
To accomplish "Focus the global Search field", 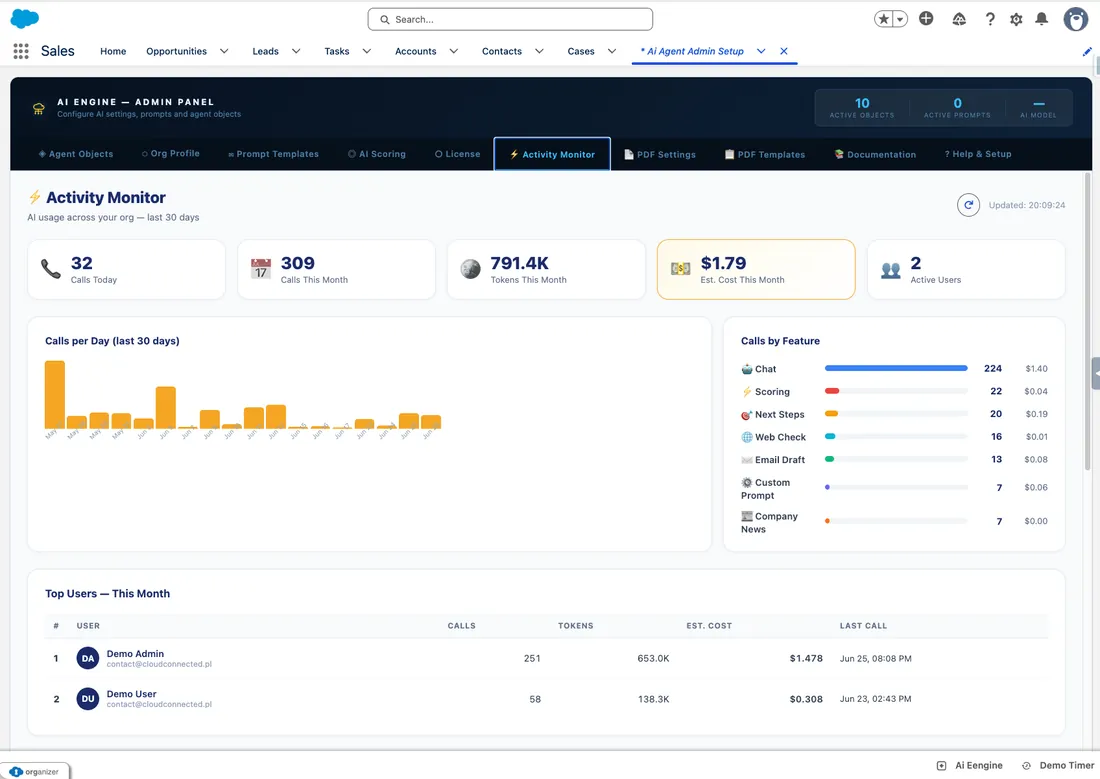I will point(510,19).
